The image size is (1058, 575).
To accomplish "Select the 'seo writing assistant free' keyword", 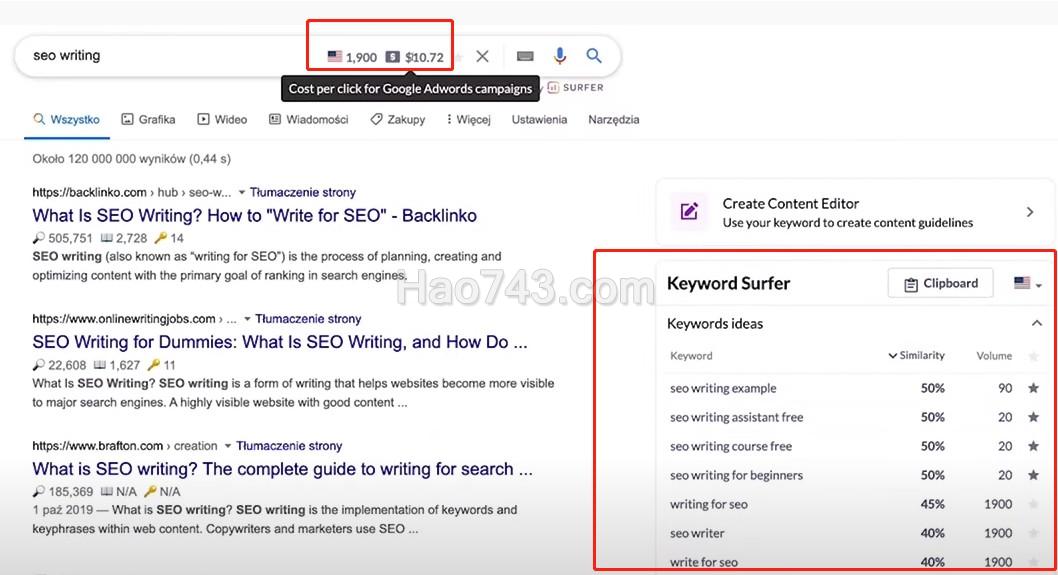I will pos(736,417).
